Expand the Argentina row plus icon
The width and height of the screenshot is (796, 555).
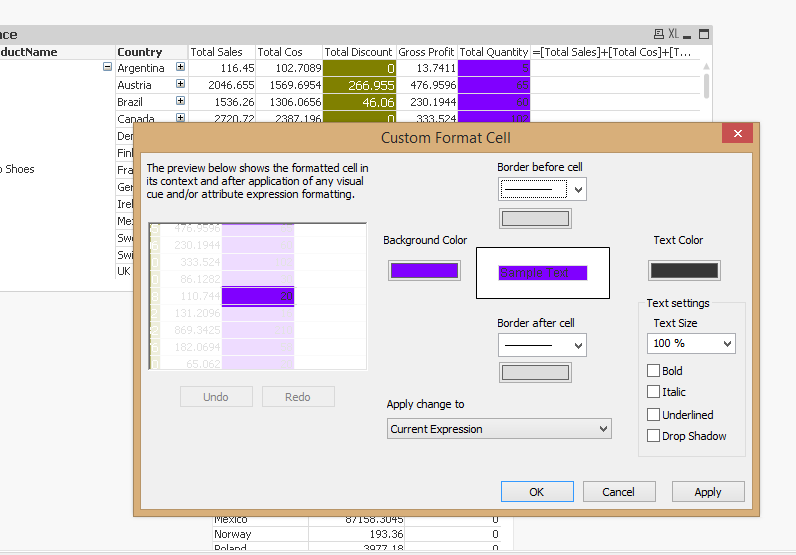tap(180, 67)
